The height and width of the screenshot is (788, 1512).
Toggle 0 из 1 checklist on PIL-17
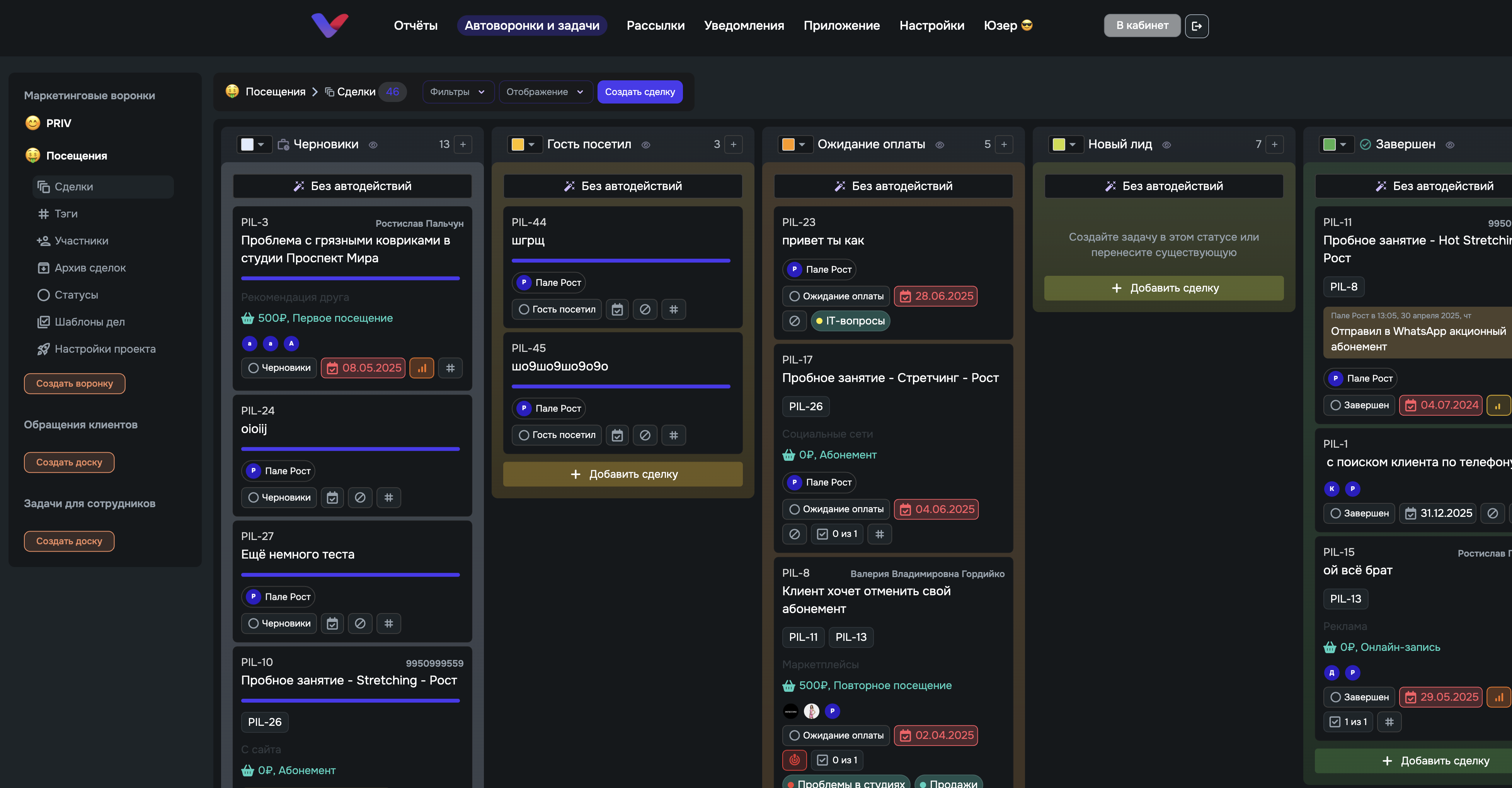click(838, 534)
